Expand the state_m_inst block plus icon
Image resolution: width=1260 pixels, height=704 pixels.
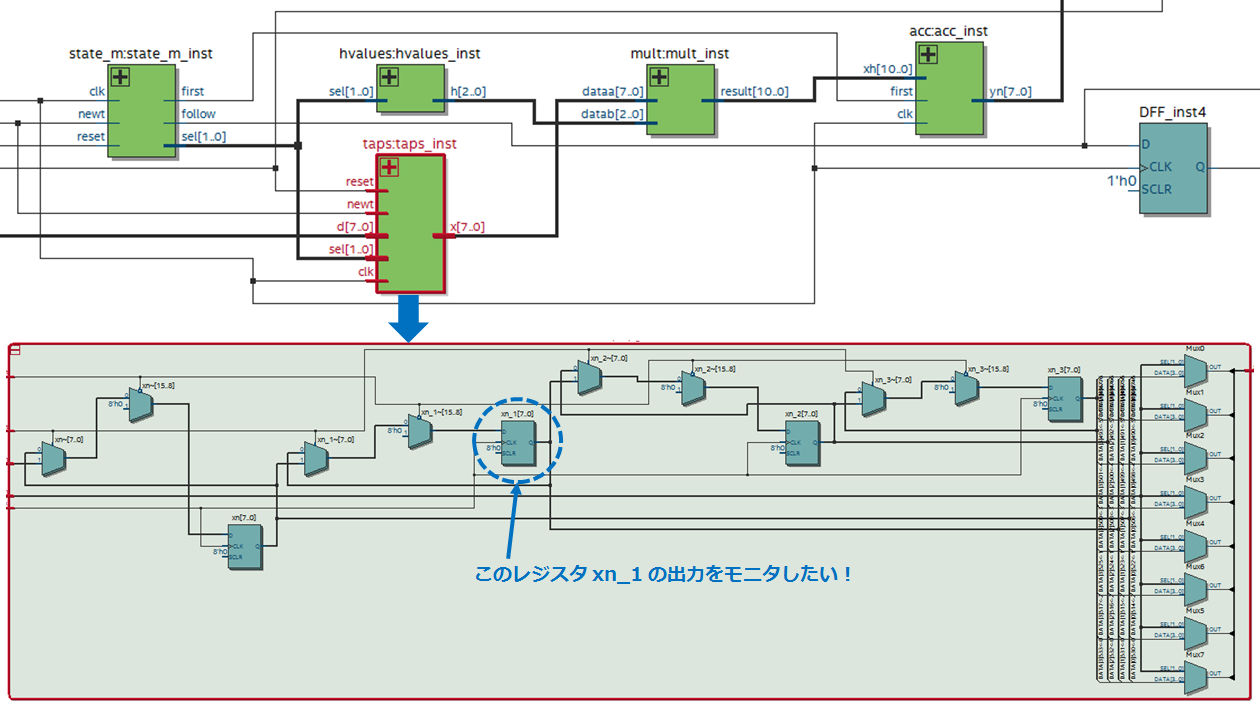coord(121,77)
